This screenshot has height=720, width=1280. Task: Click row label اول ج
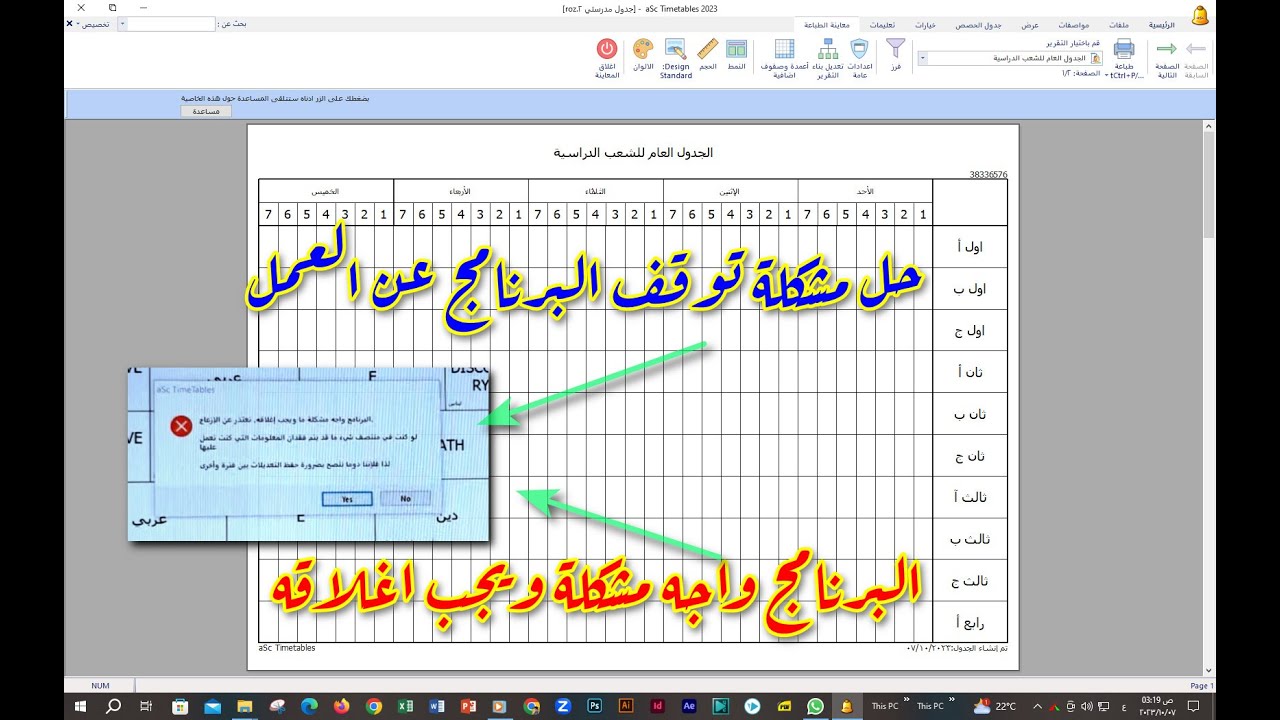(x=970, y=330)
